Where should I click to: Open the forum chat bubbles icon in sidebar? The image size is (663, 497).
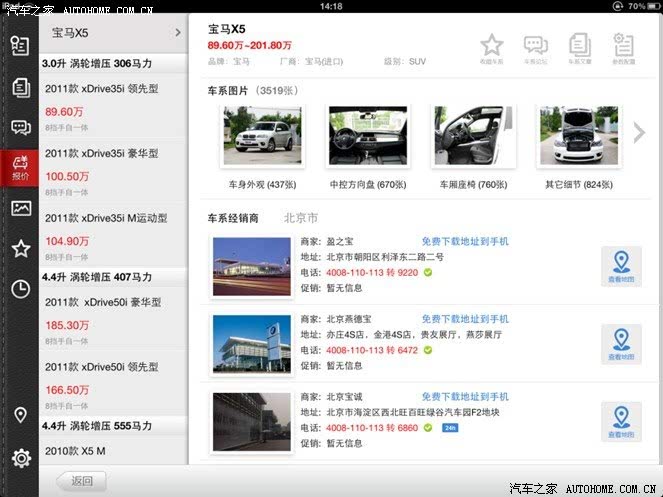pos(21,127)
